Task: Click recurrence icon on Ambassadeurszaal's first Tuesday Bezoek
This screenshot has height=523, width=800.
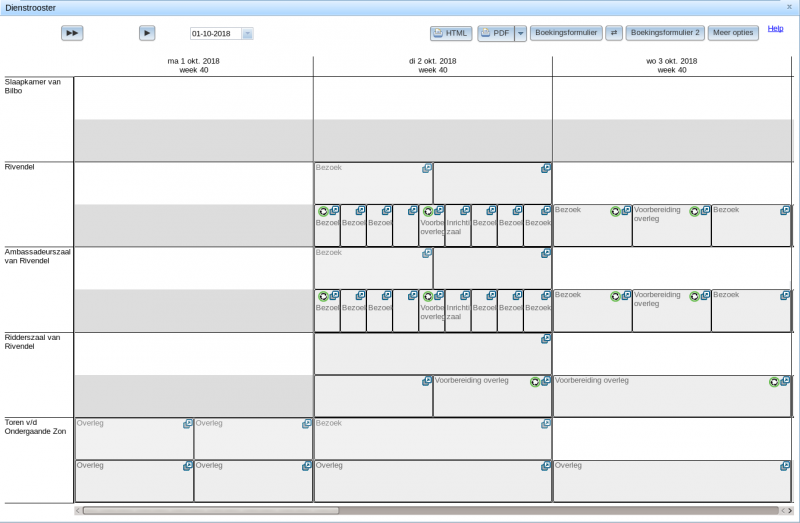Action: pyautogui.click(x=323, y=296)
